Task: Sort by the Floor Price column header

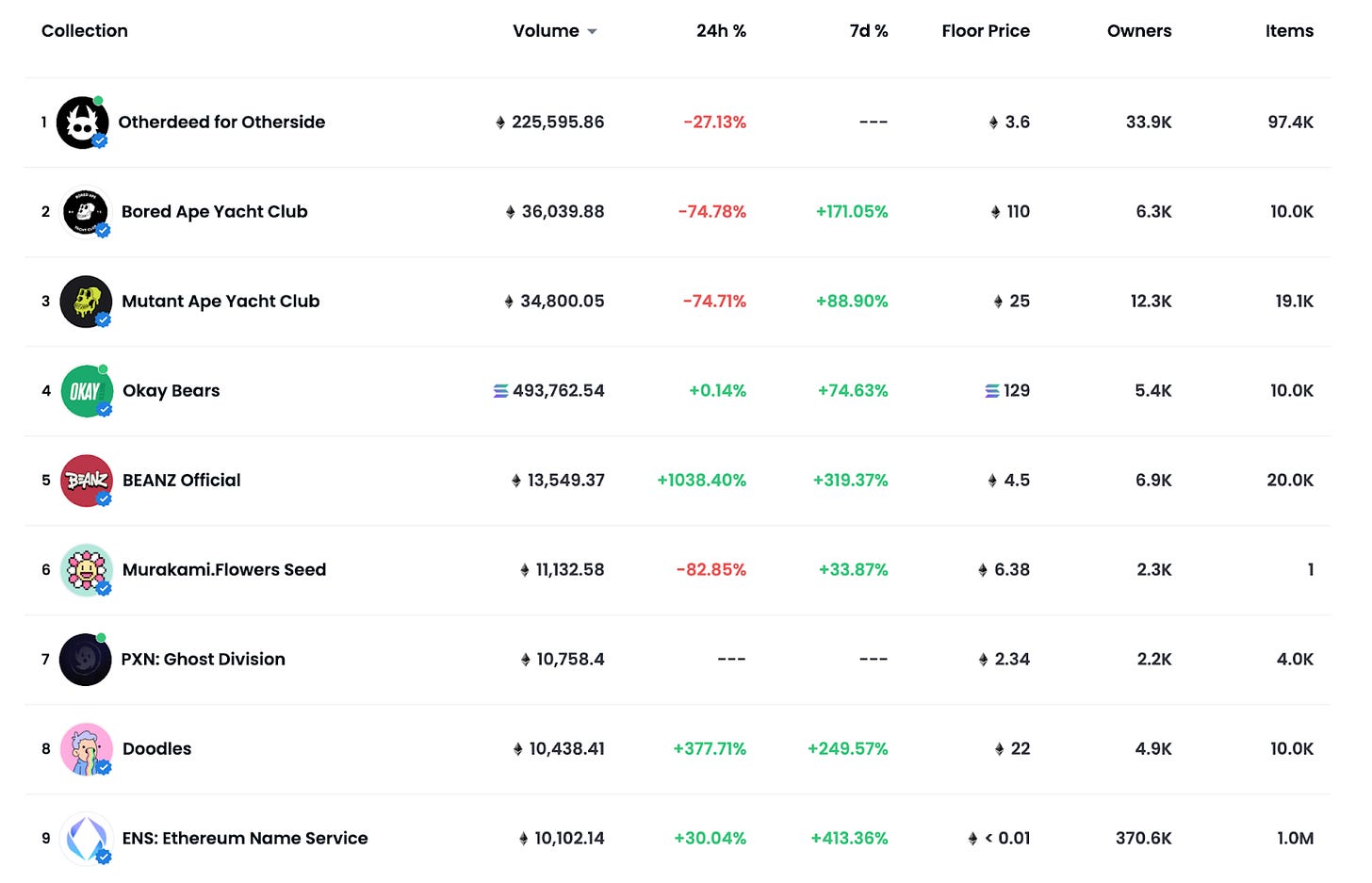Action: click(986, 31)
